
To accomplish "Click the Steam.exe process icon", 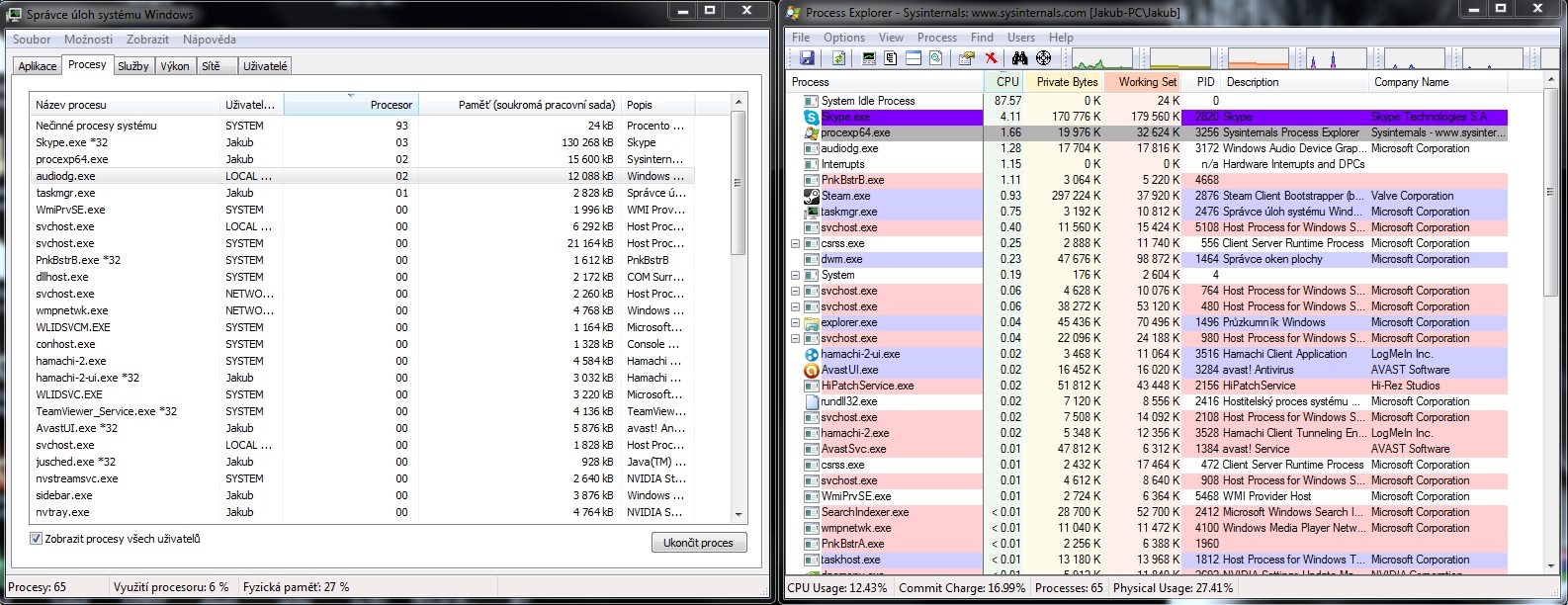I will [x=812, y=196].
